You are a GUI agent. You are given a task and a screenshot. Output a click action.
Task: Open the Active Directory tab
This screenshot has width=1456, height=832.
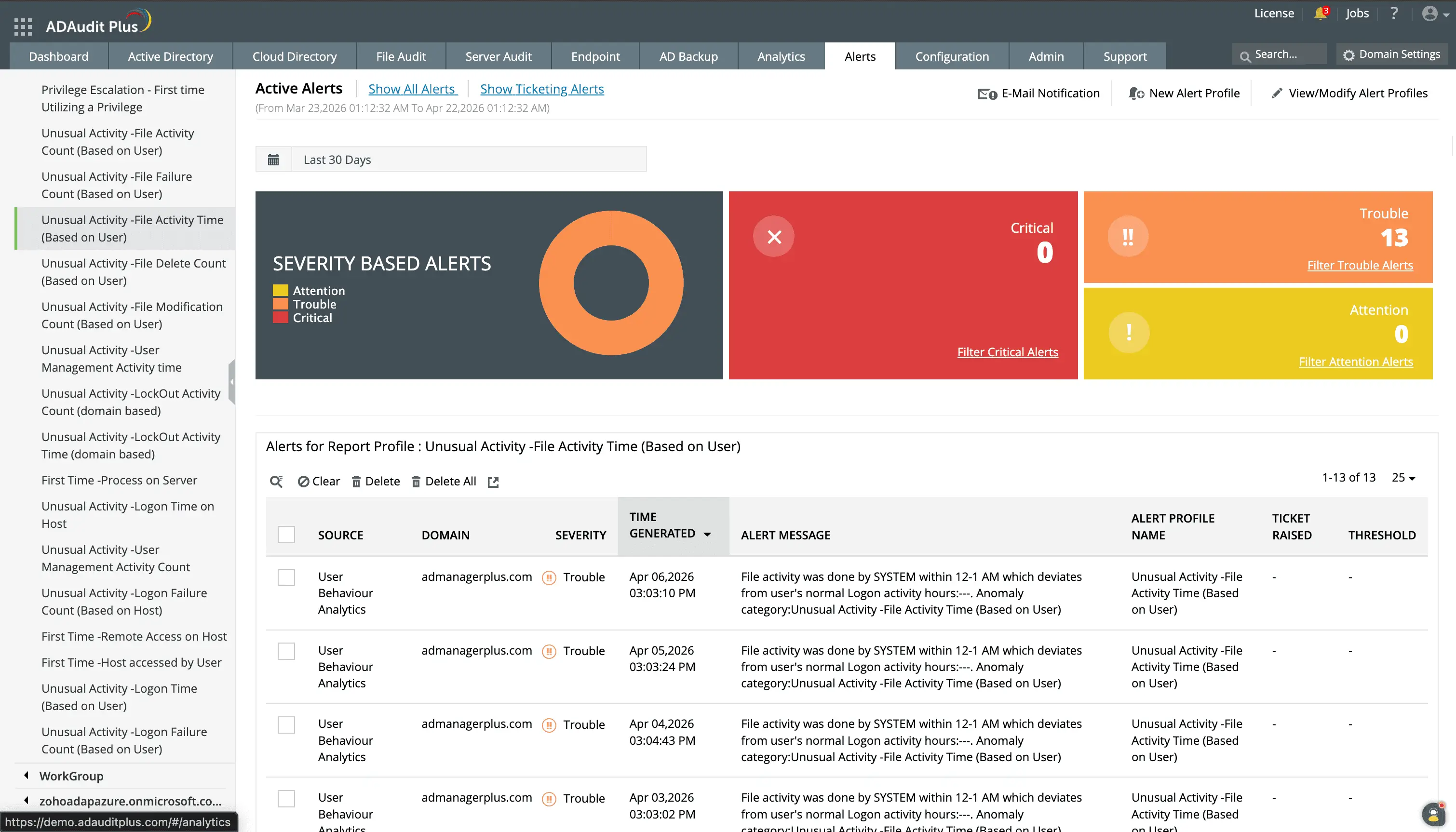[170, 56]
